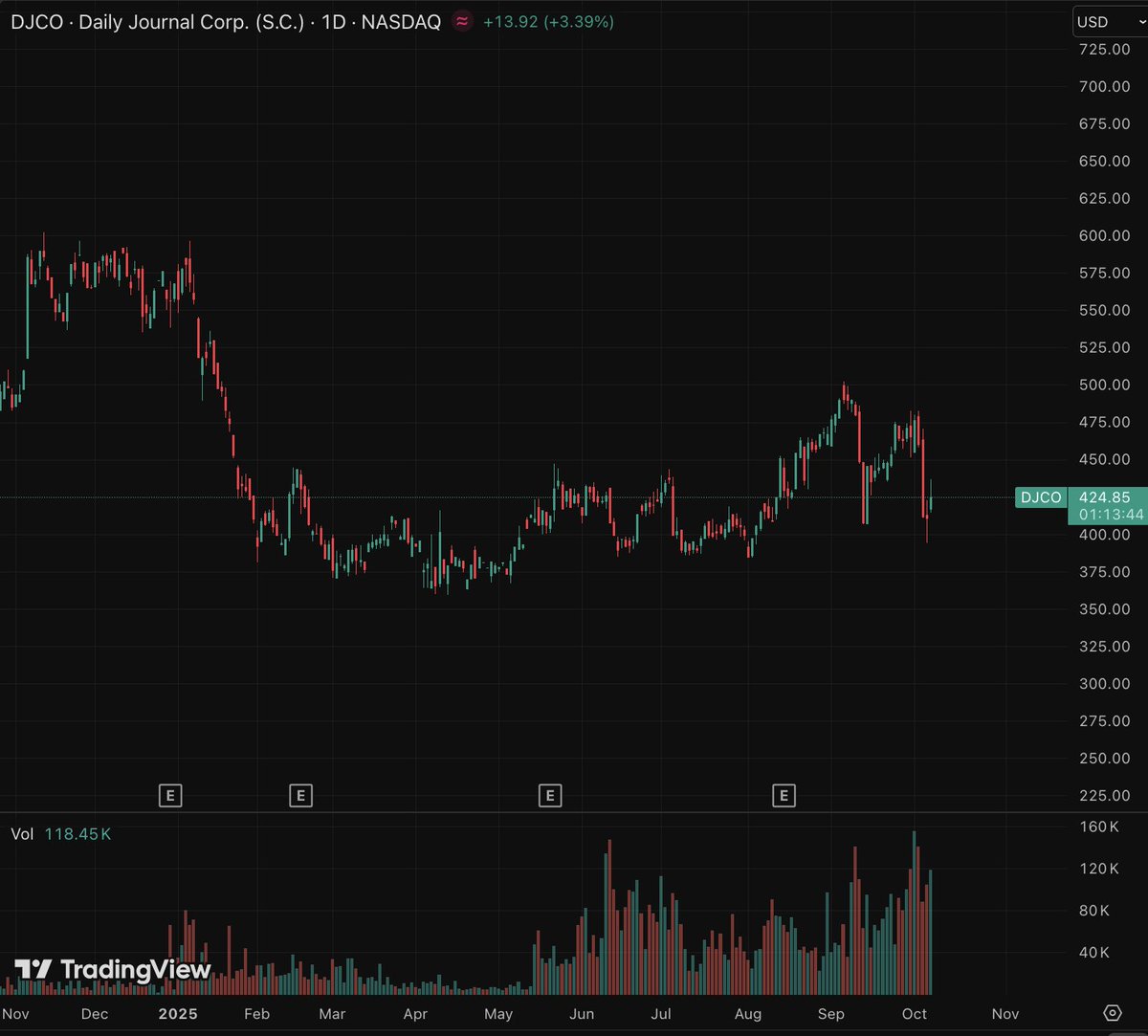
Task: Click the 225.00 price axis label
Action: pyautogui.click(x=1104, y=795)
